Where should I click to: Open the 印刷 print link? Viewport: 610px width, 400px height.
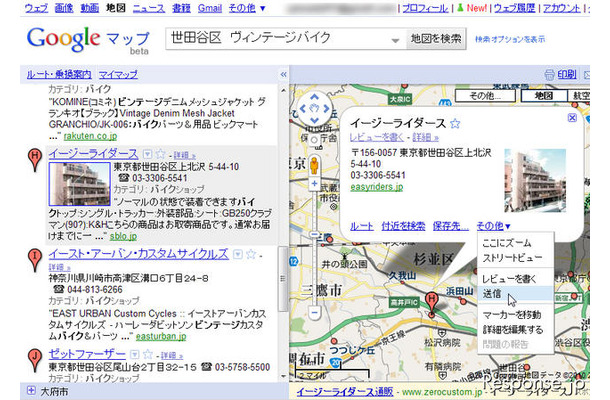pyautogui.click(x=567, y=74)
